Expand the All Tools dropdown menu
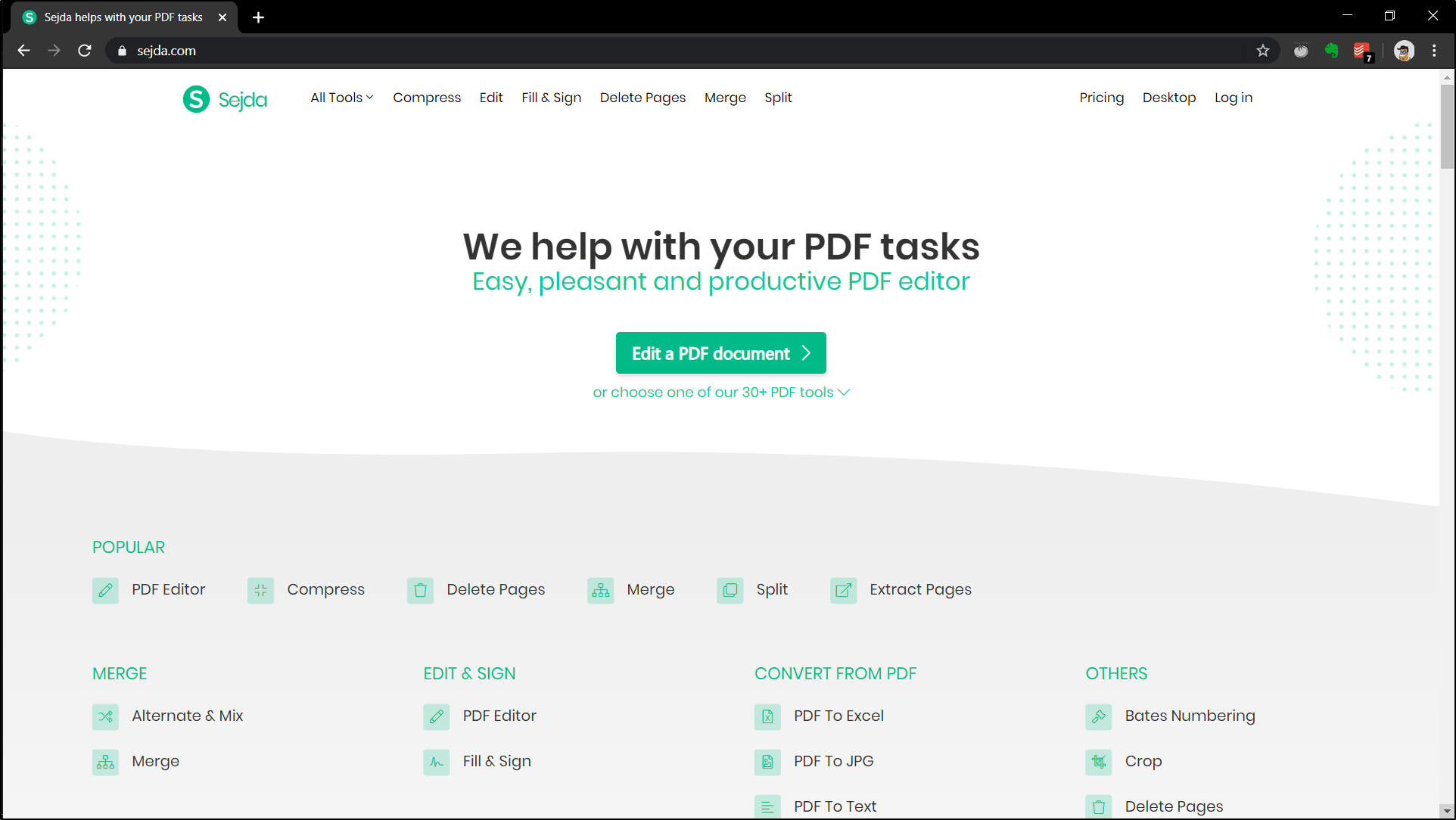The width and height of the screenshot is (1456, 820). tap(341, 98)
